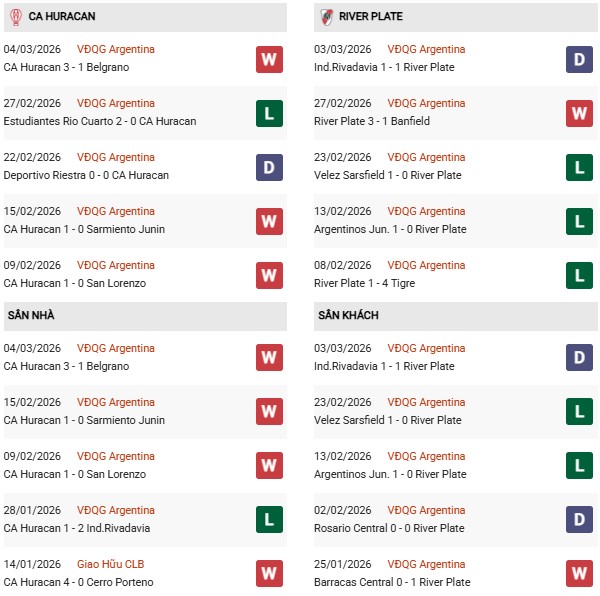The width and height of the screenshot is (600, 596).
Task: Click the L badge for Huracan 1-2 Ind.Rivadavia
Action: point(269,520)
